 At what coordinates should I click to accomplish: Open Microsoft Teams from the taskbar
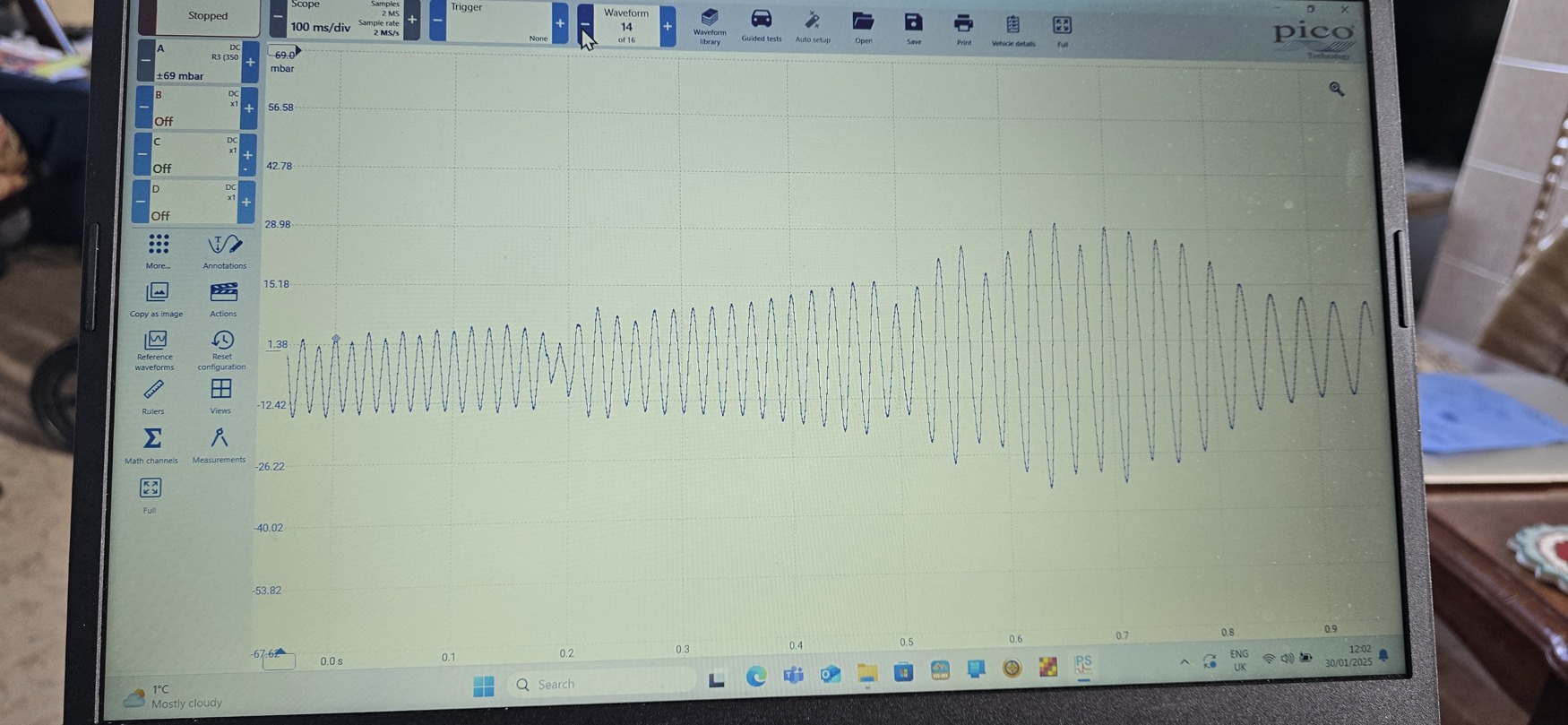click(x=793, y=676)
